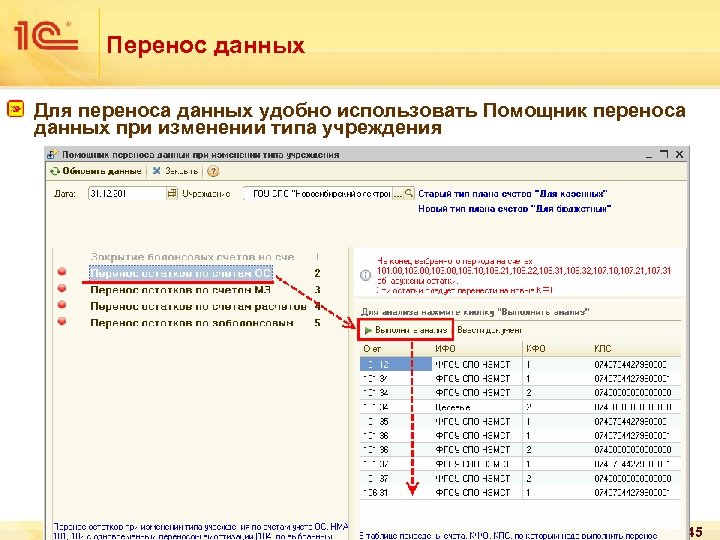Click Старый тип плана счетов text
720x540 pixels.
click(512, 194)
